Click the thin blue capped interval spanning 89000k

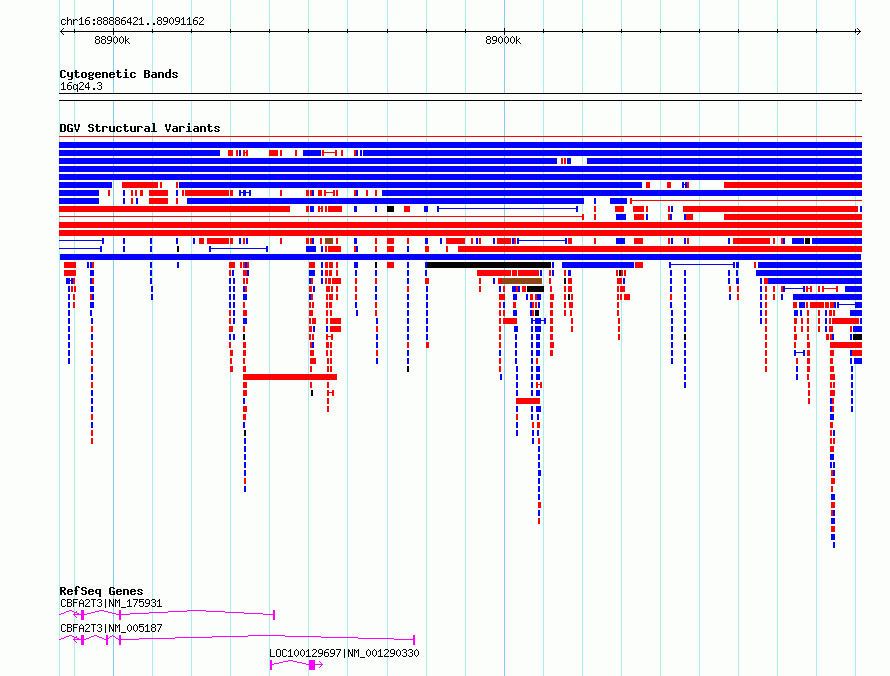coord(507,209)
